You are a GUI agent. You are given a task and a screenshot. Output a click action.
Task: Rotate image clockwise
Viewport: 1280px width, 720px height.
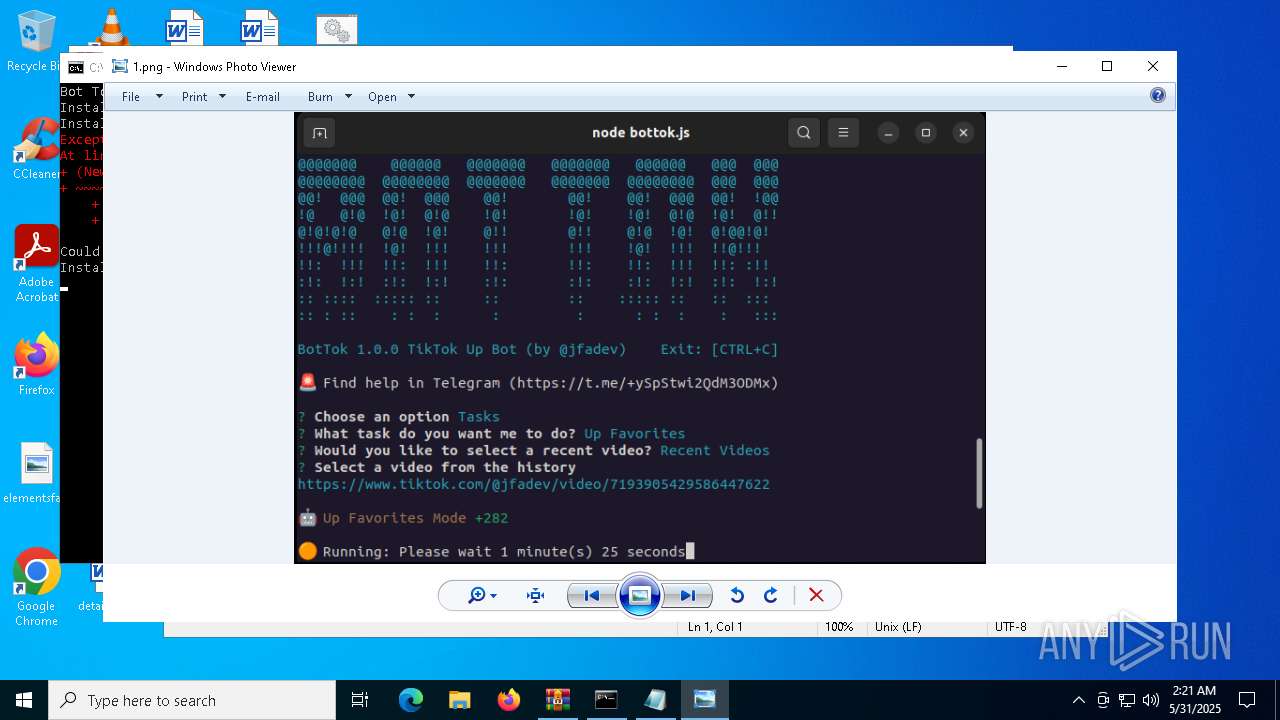point(771,595)
